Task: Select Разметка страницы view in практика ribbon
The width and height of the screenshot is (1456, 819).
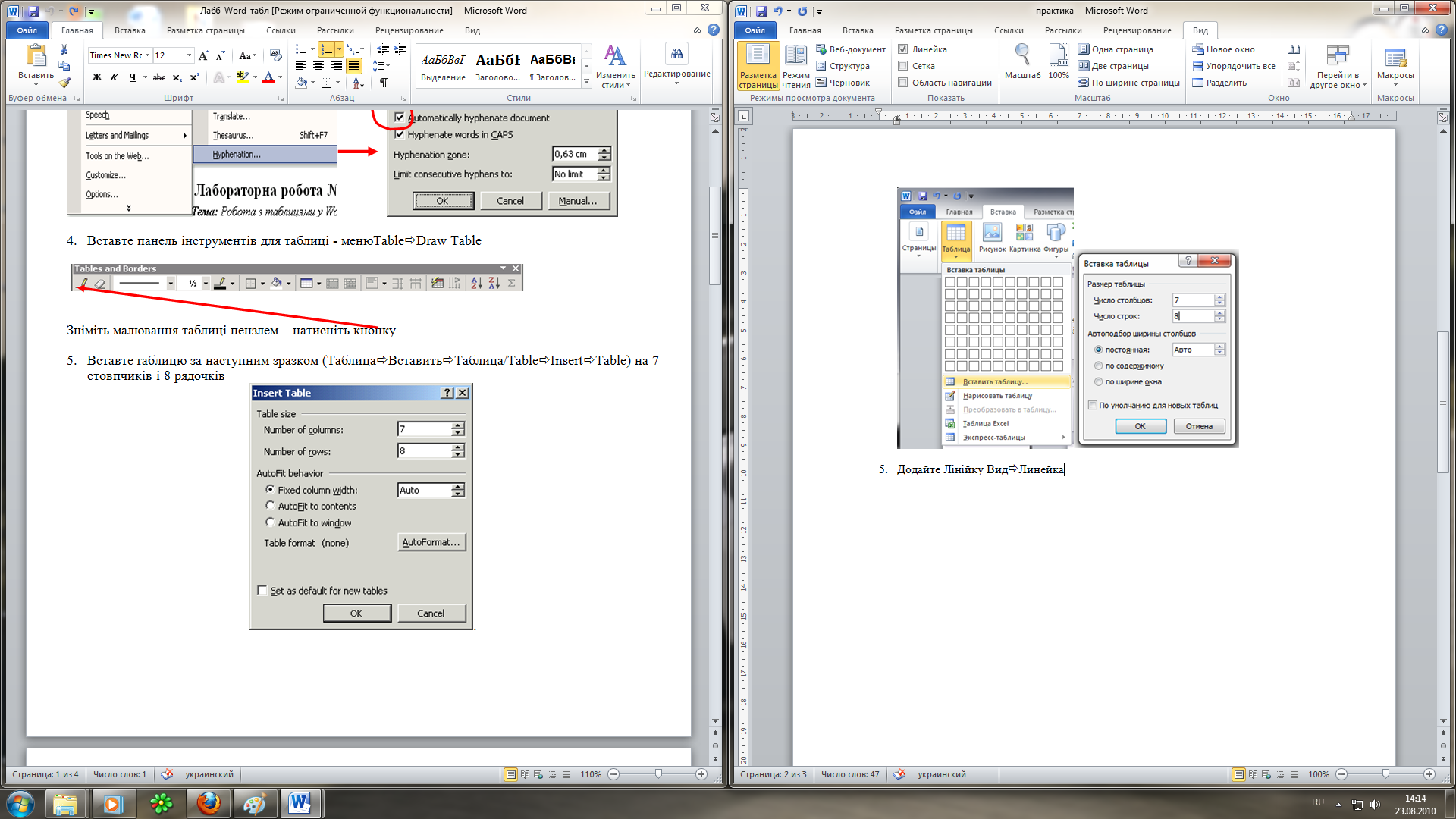Action: 758,66
